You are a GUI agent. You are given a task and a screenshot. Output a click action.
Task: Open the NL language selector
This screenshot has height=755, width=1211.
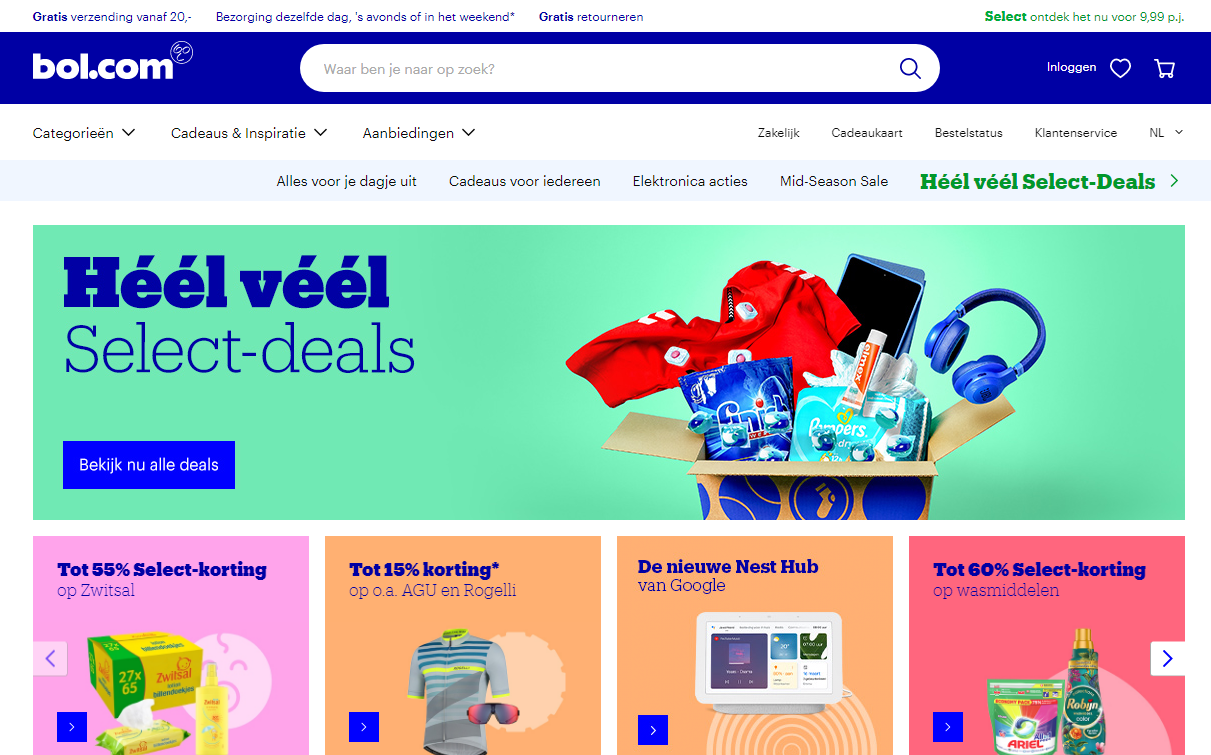(x=1166, y=132)
